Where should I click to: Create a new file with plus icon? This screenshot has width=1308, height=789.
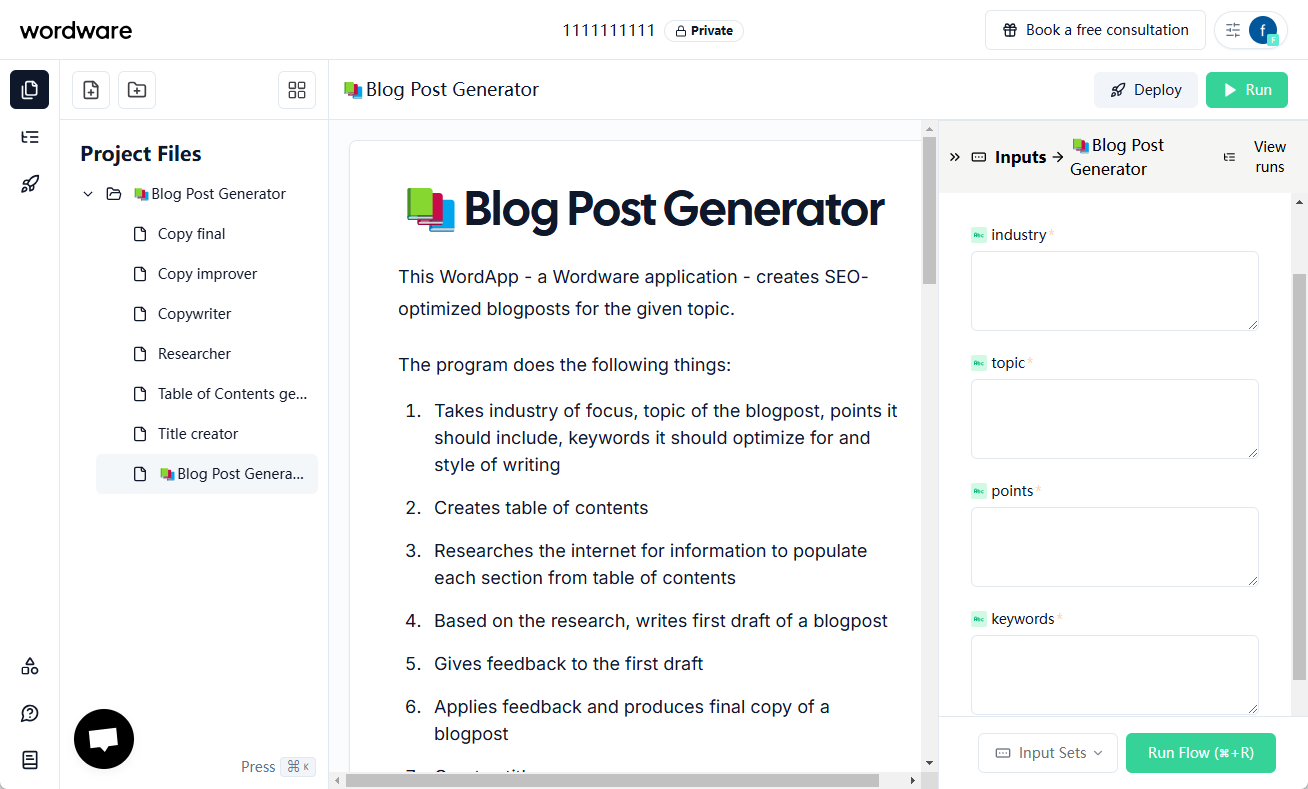[x=91, y=90]
